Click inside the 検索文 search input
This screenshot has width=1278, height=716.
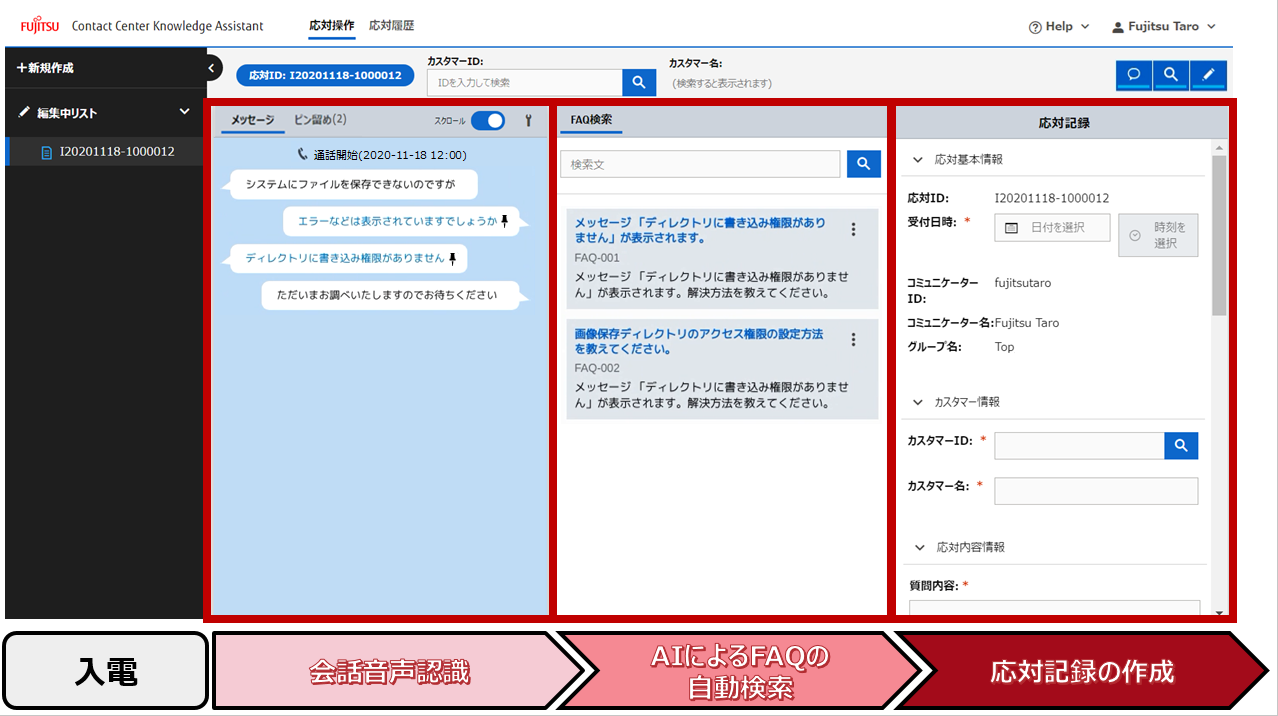tap(700, 164)
